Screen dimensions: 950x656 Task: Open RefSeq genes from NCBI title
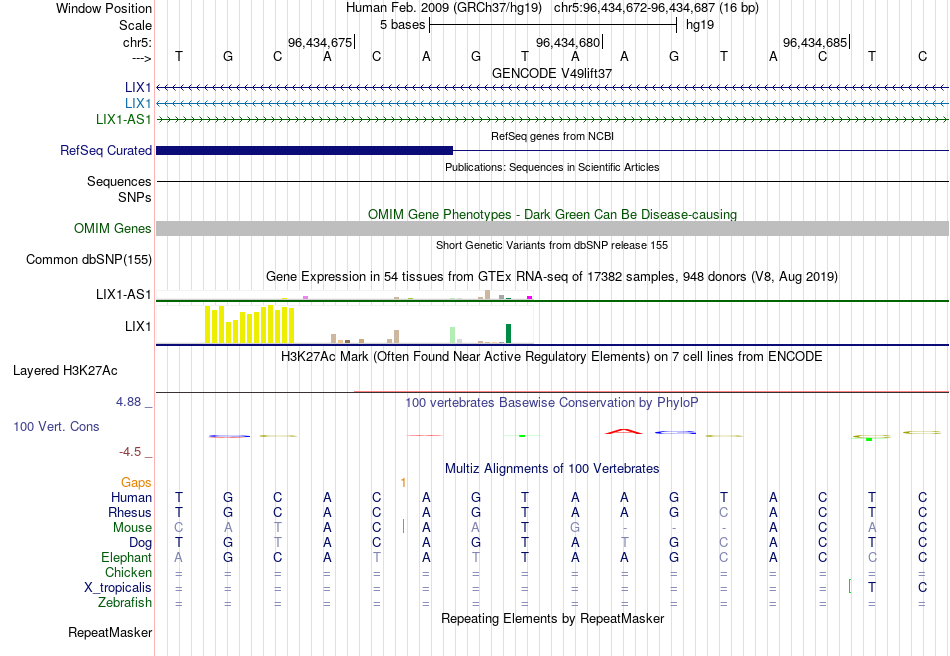coord(552,136)
